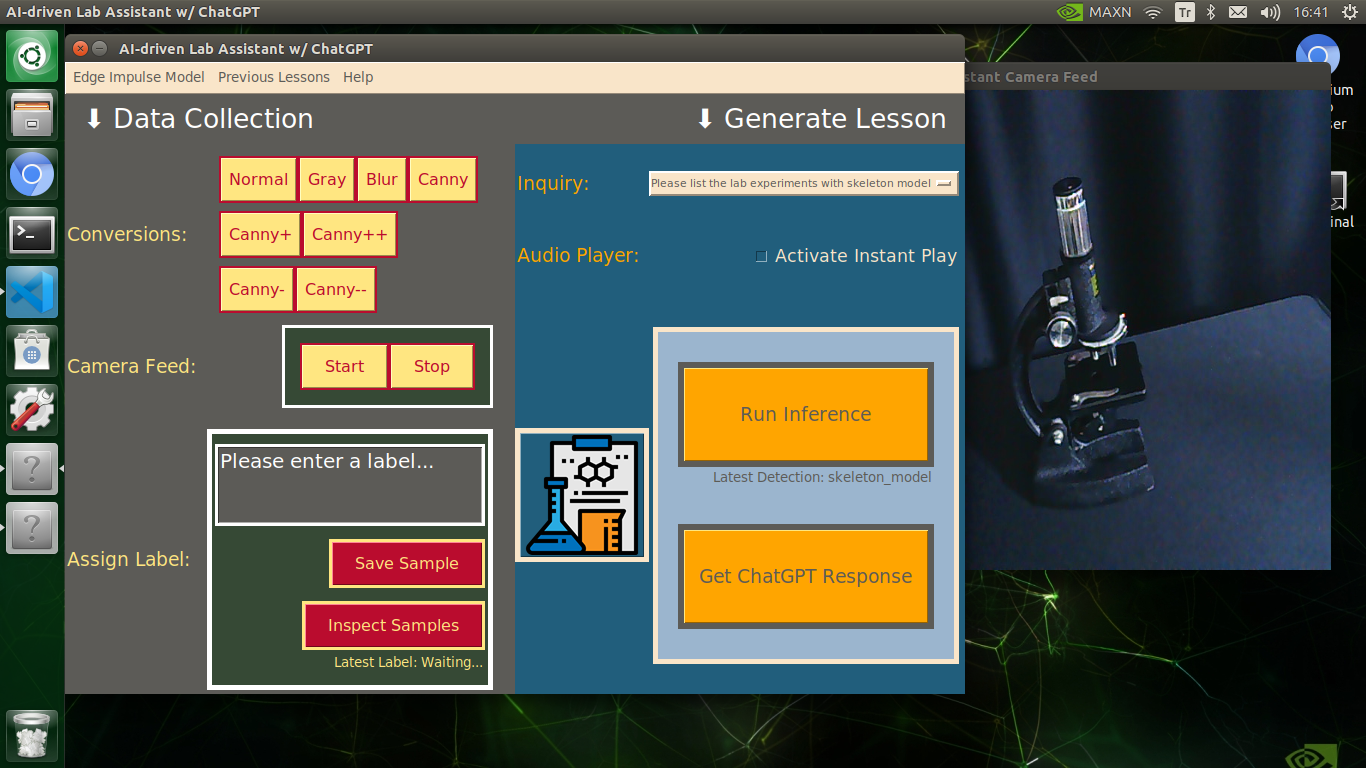Click the Chromium desktop shortcut icon
The height and width of the screenshot is (768, 1366).
coord(1317,55)
